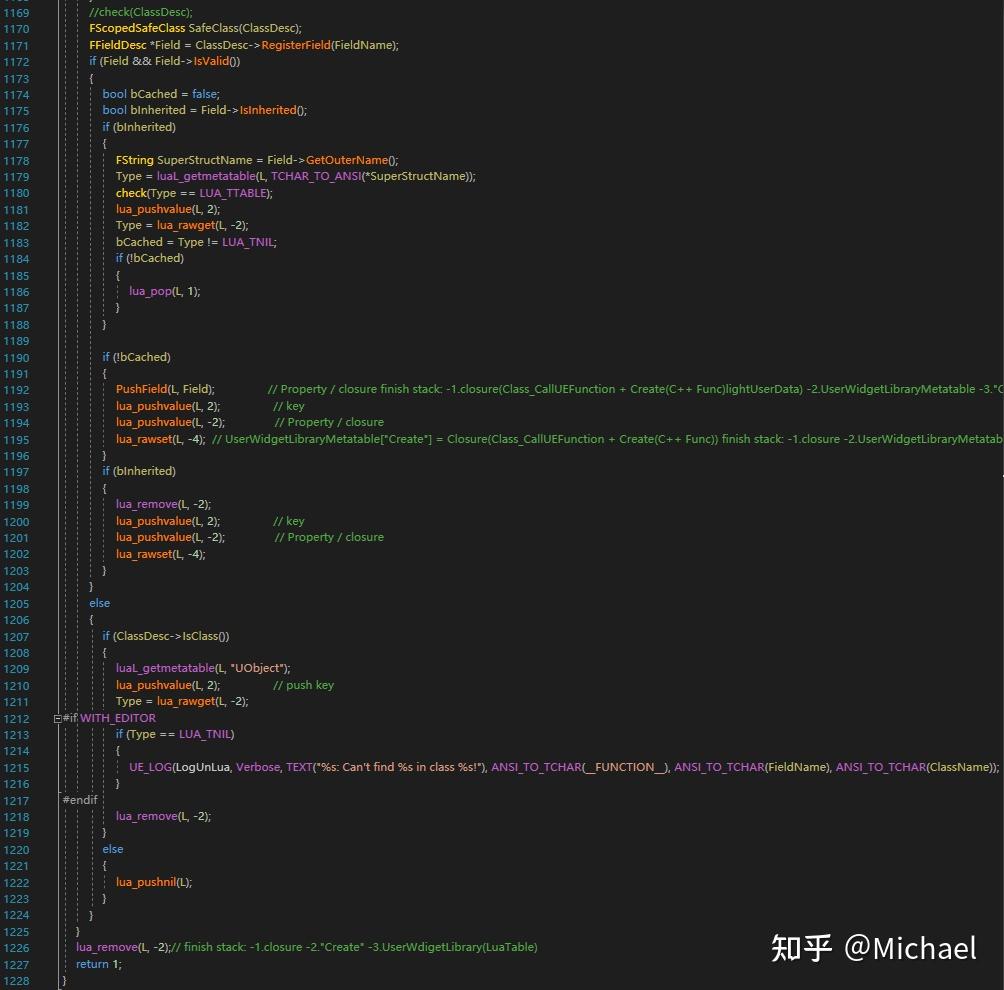Screen dimensions: 1004x990
Task: Click the 'return' keyword
Action: [x=92, y=964]
